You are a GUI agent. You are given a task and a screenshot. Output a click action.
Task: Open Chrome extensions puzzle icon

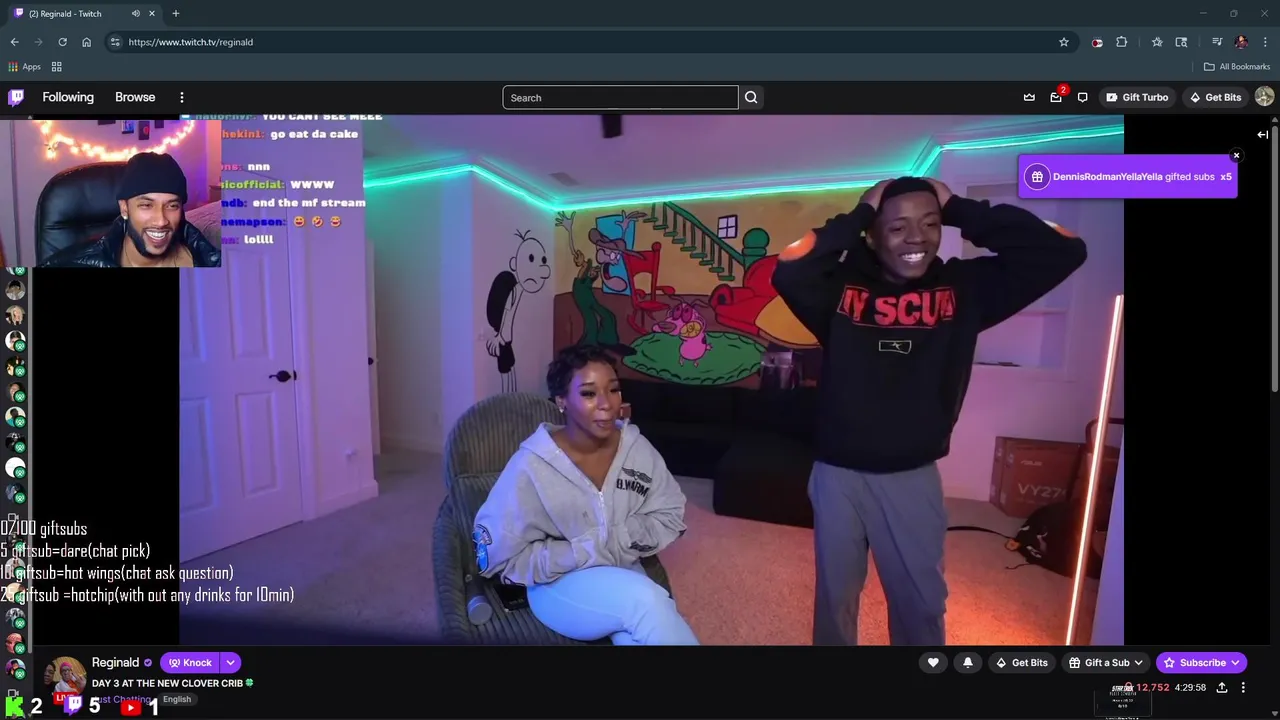coord(1122,42)
